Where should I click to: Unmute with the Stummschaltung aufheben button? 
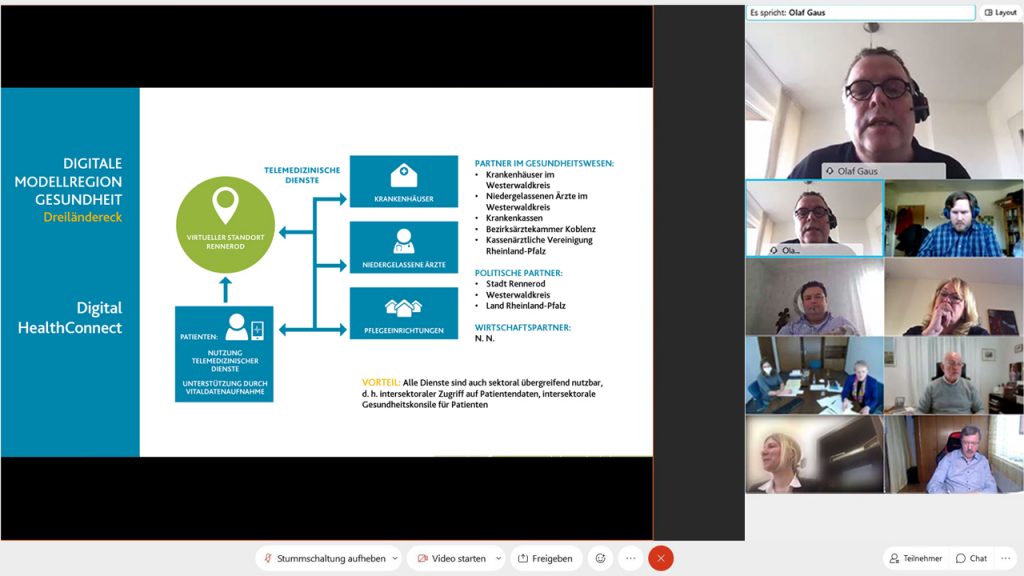tap(325, 558)
